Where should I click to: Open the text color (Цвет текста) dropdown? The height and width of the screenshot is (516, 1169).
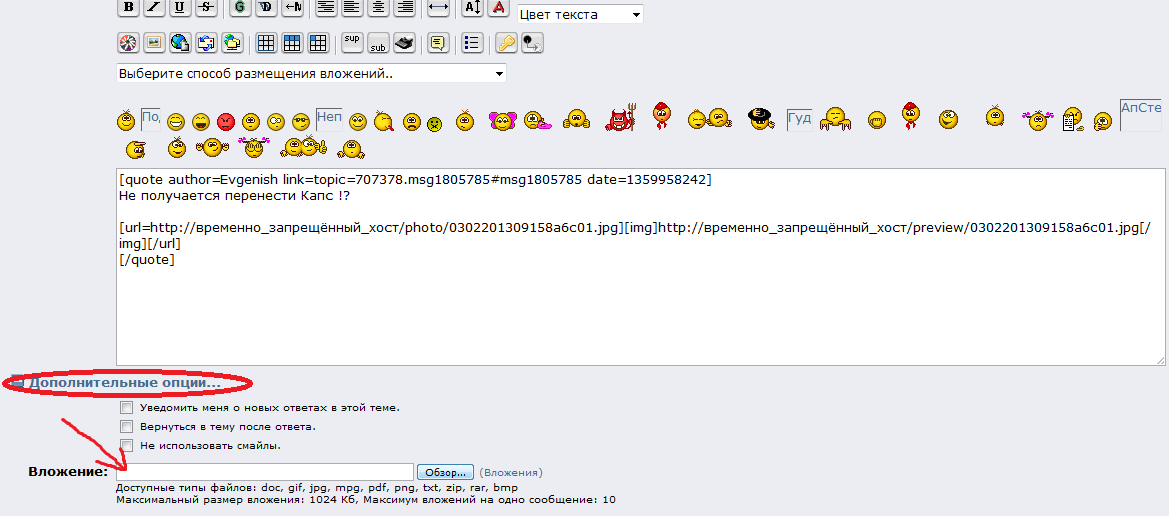coord(580,15)
